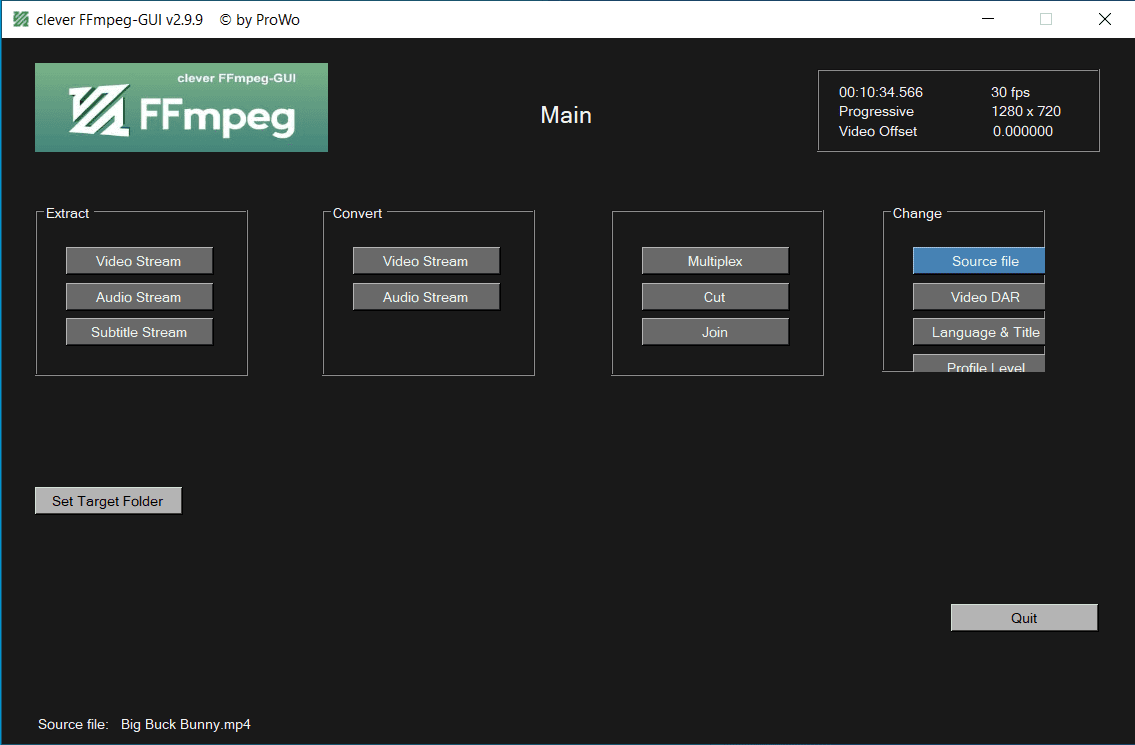Click the 'Main' page heading
Screen dimensions: 1135x745
tap(566, 115)
